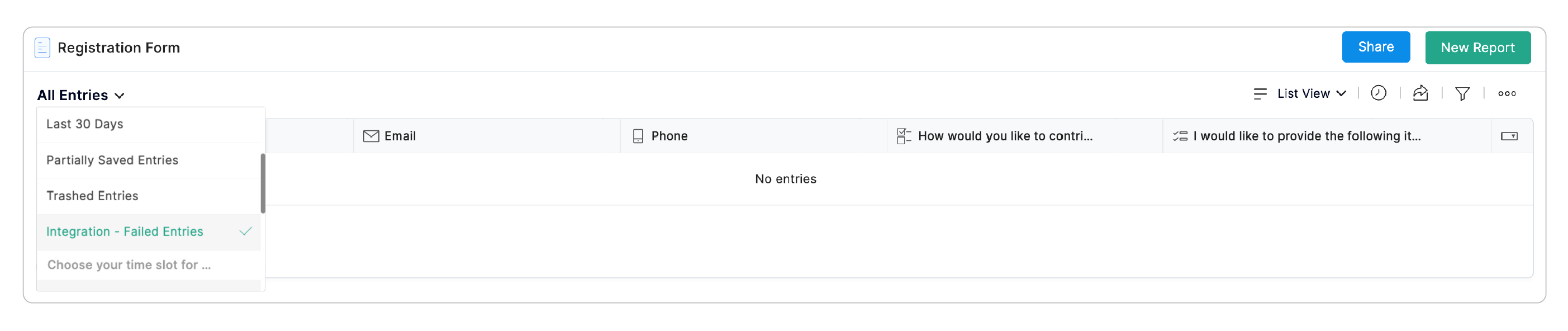
Task: Open the filter entries icon
Action: pyautogui.click(x=1463, y=93)
